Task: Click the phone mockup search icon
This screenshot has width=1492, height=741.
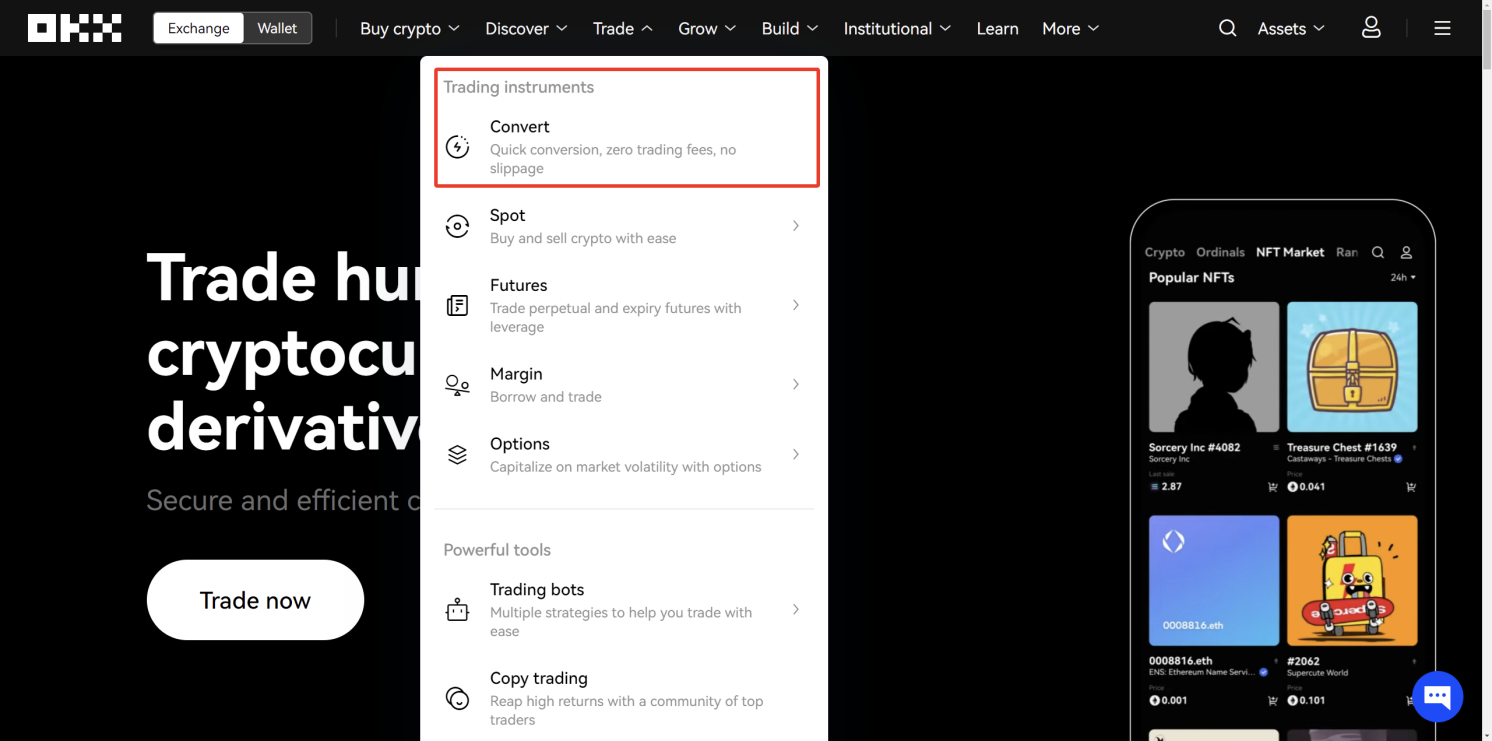Action: click(x=1378, y=252)
